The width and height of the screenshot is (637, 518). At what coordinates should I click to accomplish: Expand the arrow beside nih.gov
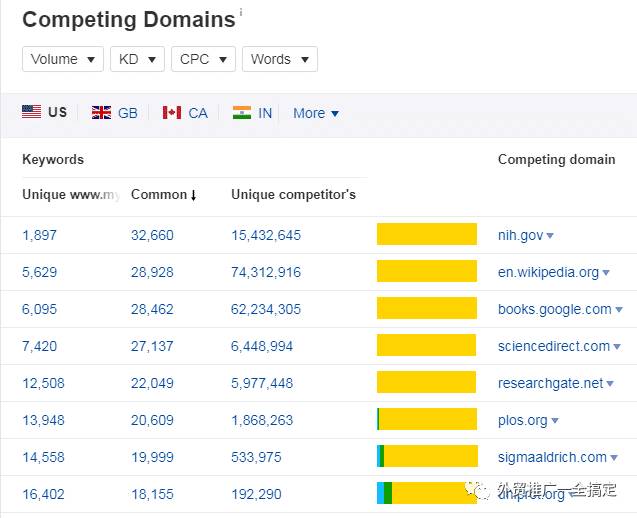tap(550, 236)
